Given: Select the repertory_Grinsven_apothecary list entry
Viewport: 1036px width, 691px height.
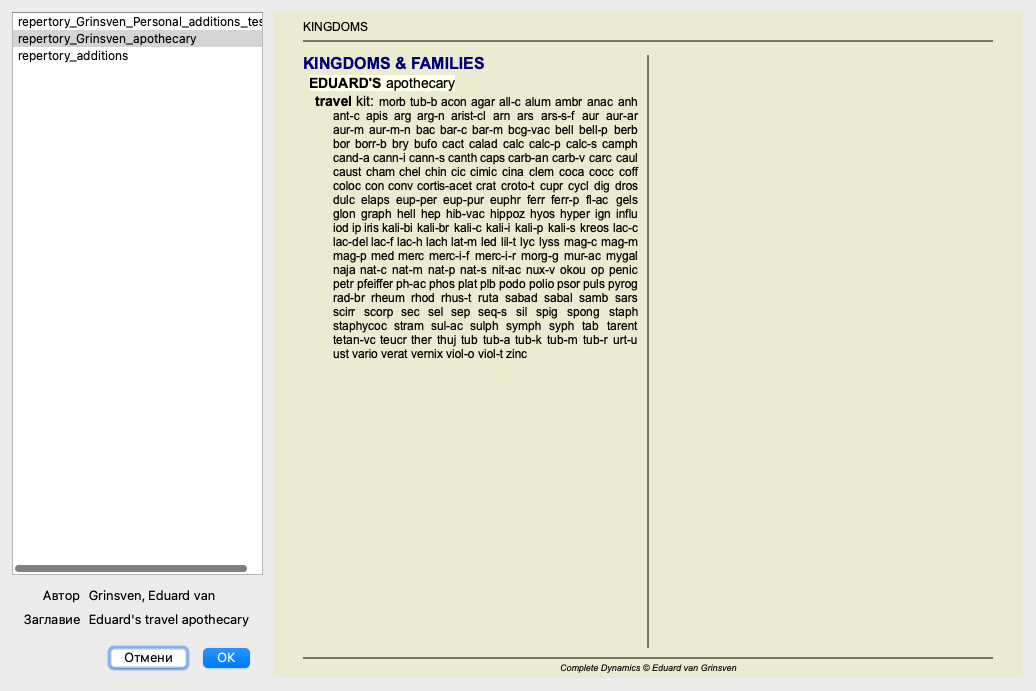Looking at the screenshot, I should [x=107, y=39].
